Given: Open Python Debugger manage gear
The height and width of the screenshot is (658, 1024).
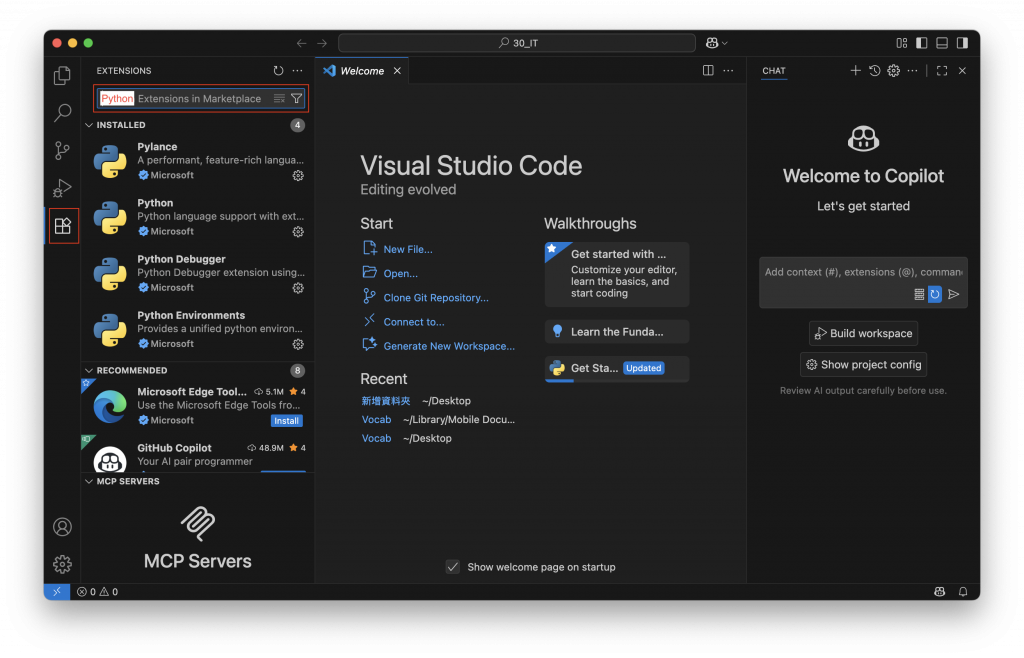Looking at the screenshot, I should click(298, 288).
